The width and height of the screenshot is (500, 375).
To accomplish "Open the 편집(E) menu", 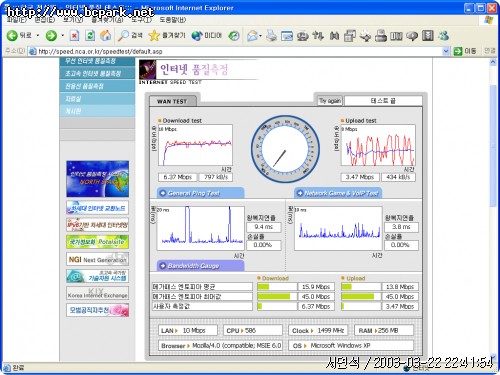I will pos(45,20).
